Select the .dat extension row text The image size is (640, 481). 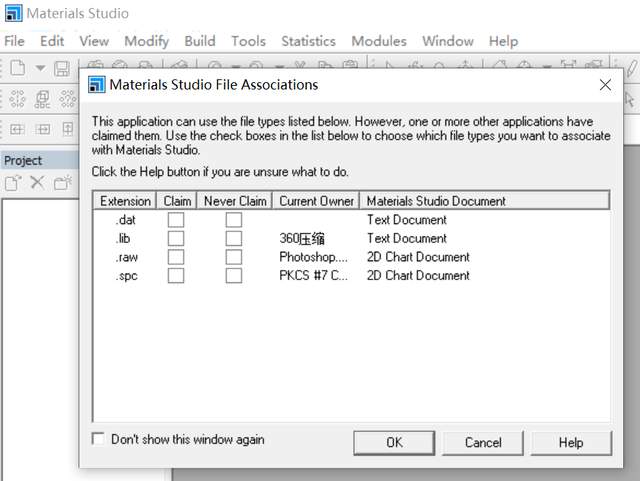click(125, 220)
